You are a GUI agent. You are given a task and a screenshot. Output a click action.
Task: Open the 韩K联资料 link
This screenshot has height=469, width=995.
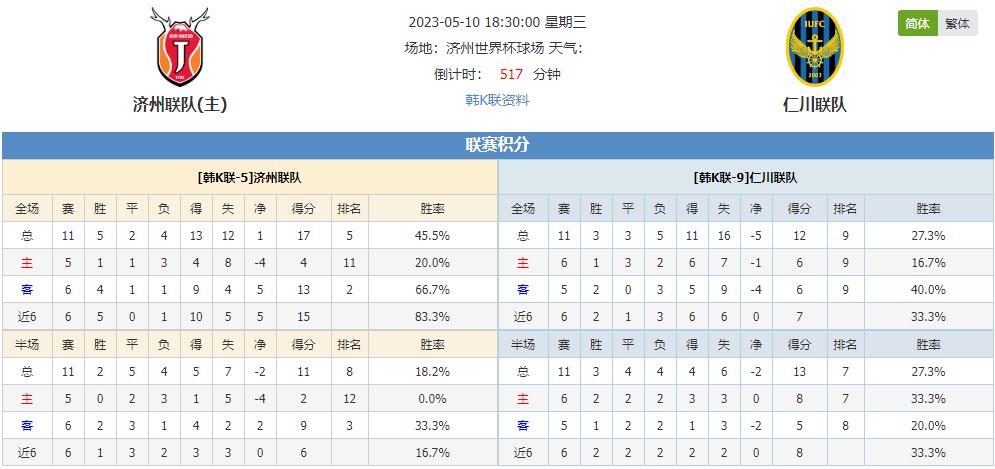tap(498, 100)
